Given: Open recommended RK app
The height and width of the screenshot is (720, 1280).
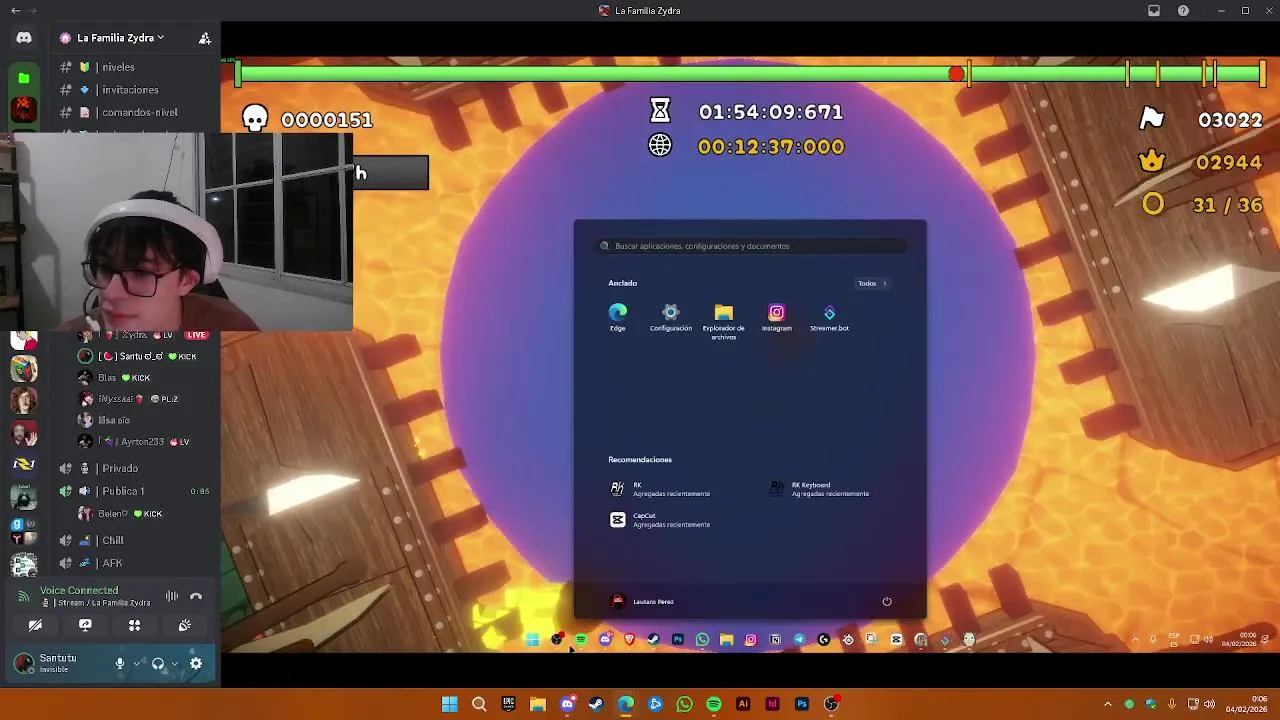Looking at the screenshot, I should 660,489.
